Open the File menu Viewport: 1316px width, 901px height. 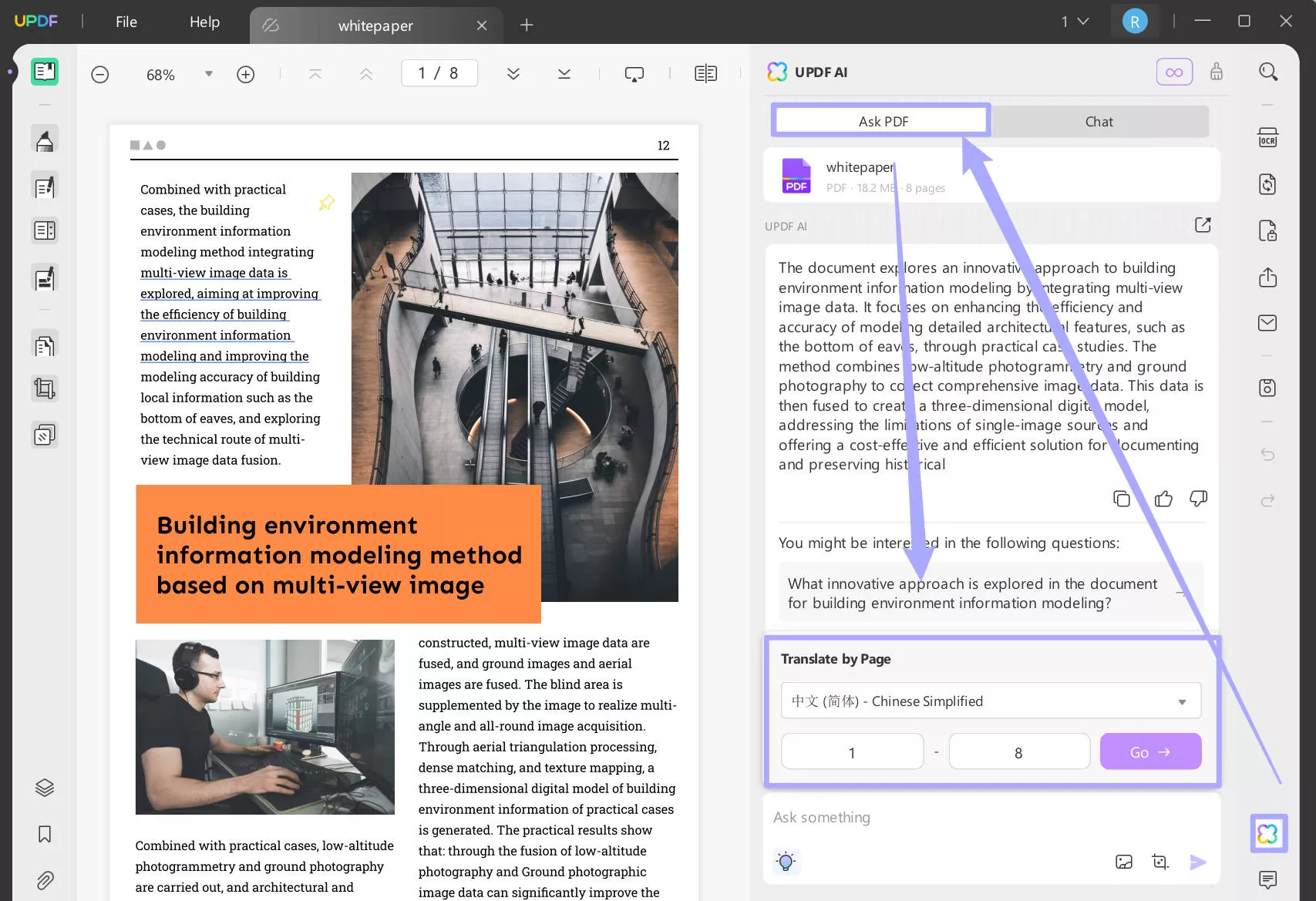(126, 22)
